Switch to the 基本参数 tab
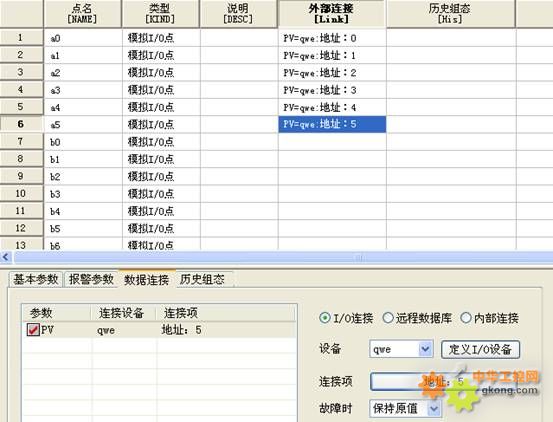The height and width of the screenshot is (422, 553). click(x=36, y=280)
